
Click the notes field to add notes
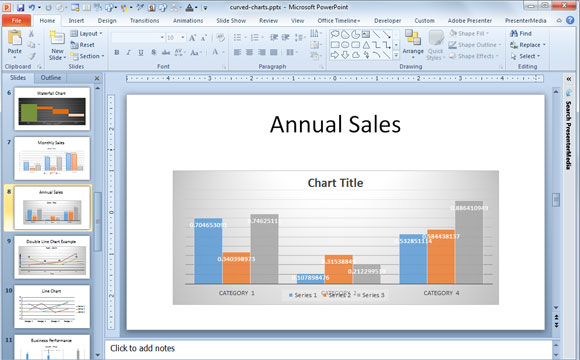tap(328, 349)
